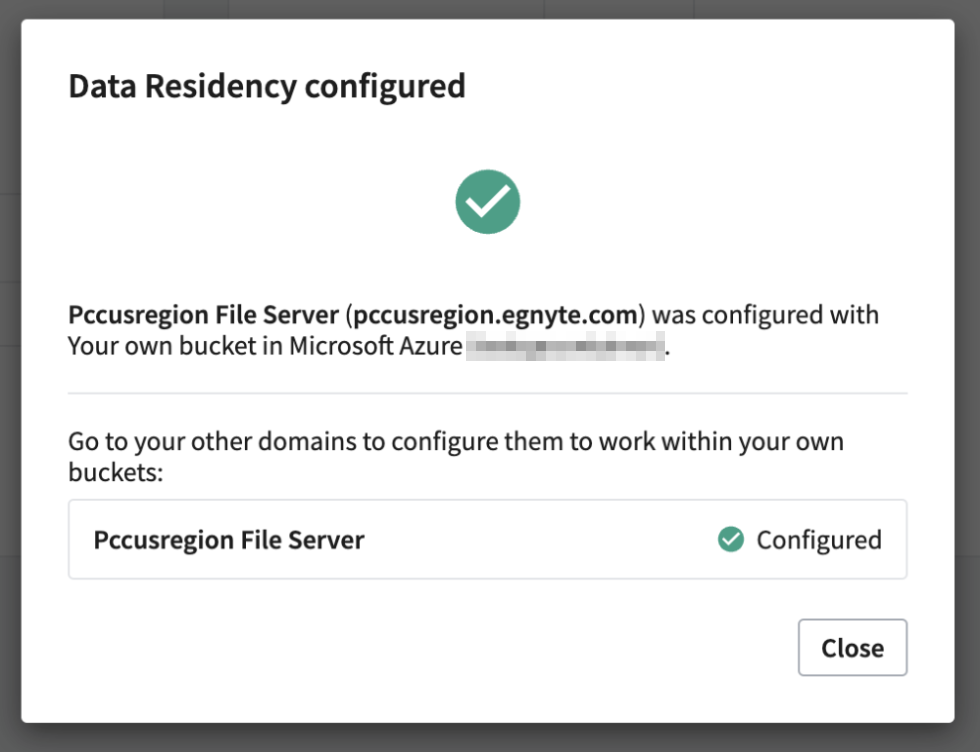Click empty middle area of the domain row
This screenshot has width=980, height=752.
(540, 540)
